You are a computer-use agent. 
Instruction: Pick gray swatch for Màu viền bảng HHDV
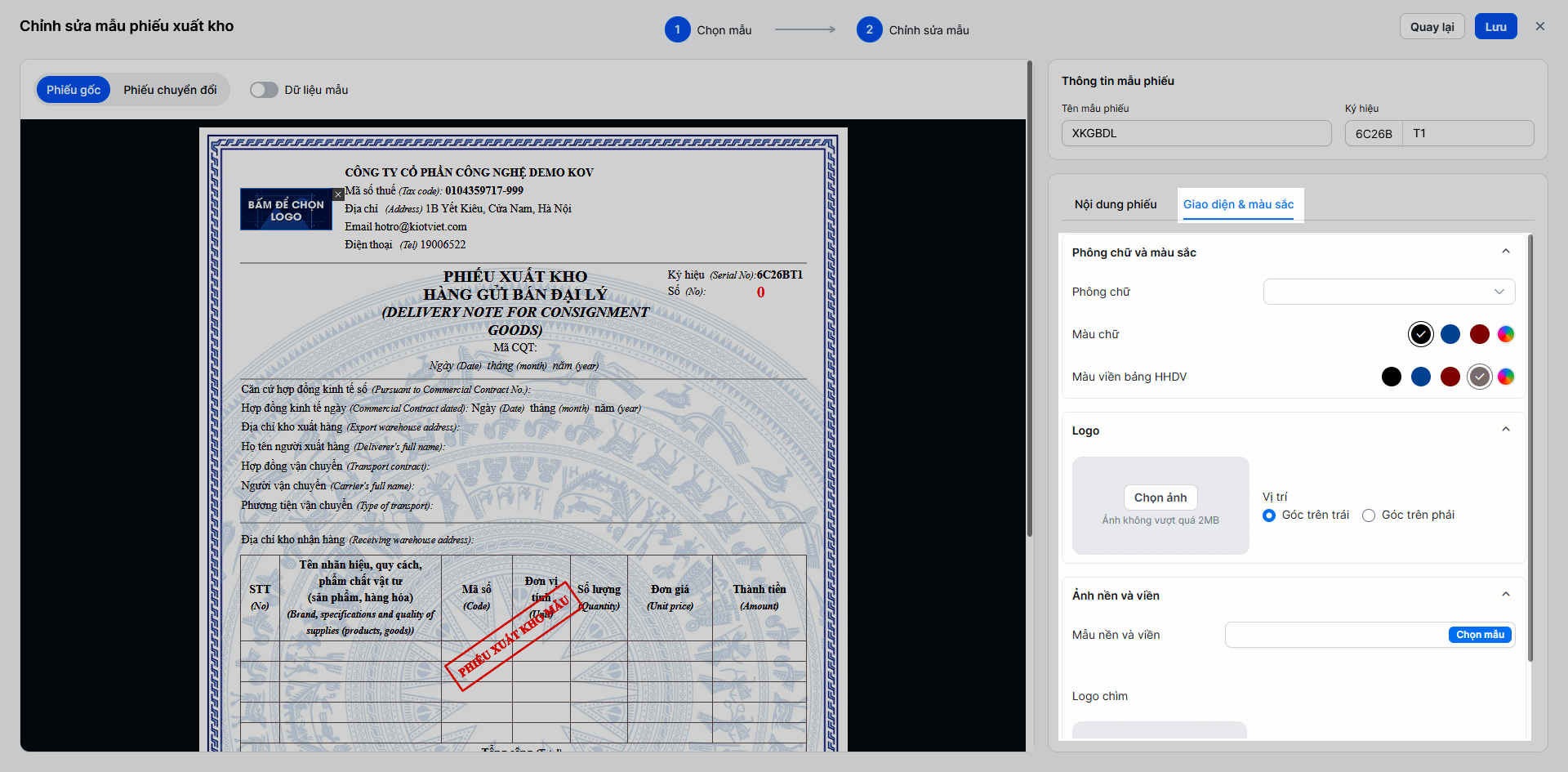pyautogui.click(x=1480, y=377)
